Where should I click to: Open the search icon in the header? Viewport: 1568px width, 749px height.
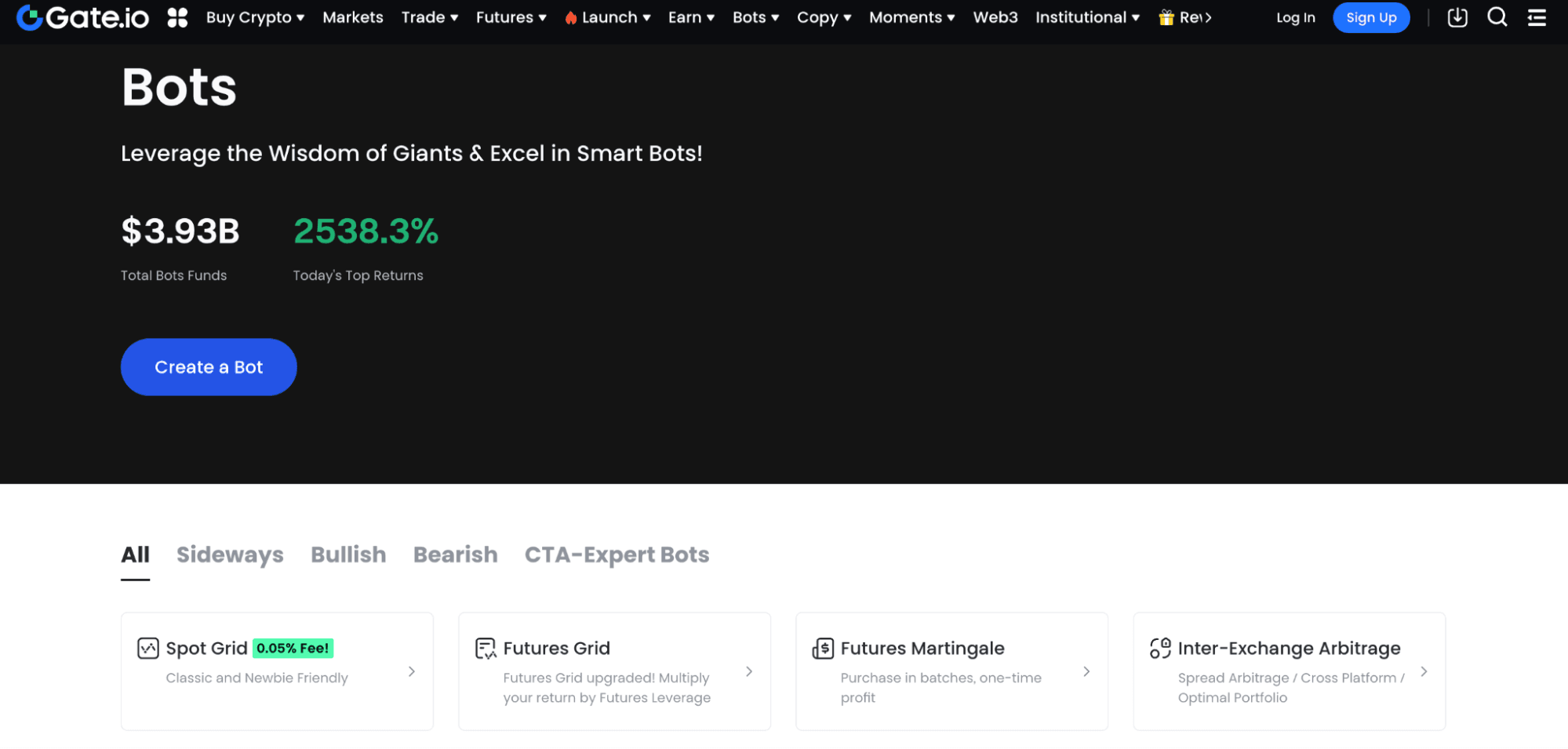(x=1497, y=17)
